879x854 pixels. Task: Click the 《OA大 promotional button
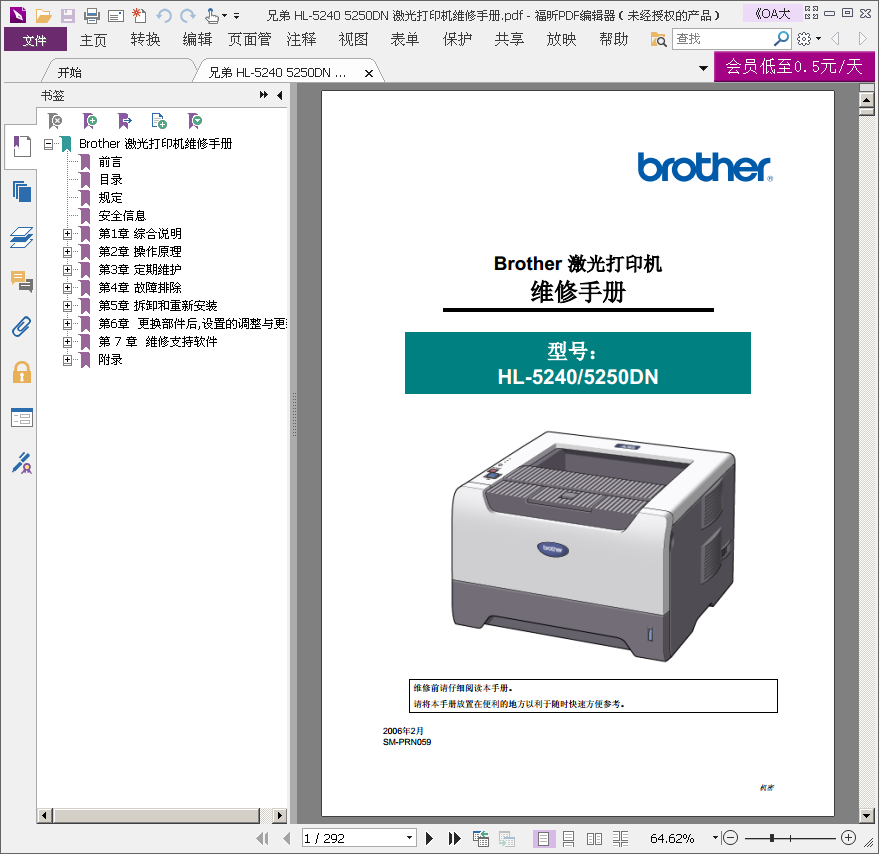772,13
